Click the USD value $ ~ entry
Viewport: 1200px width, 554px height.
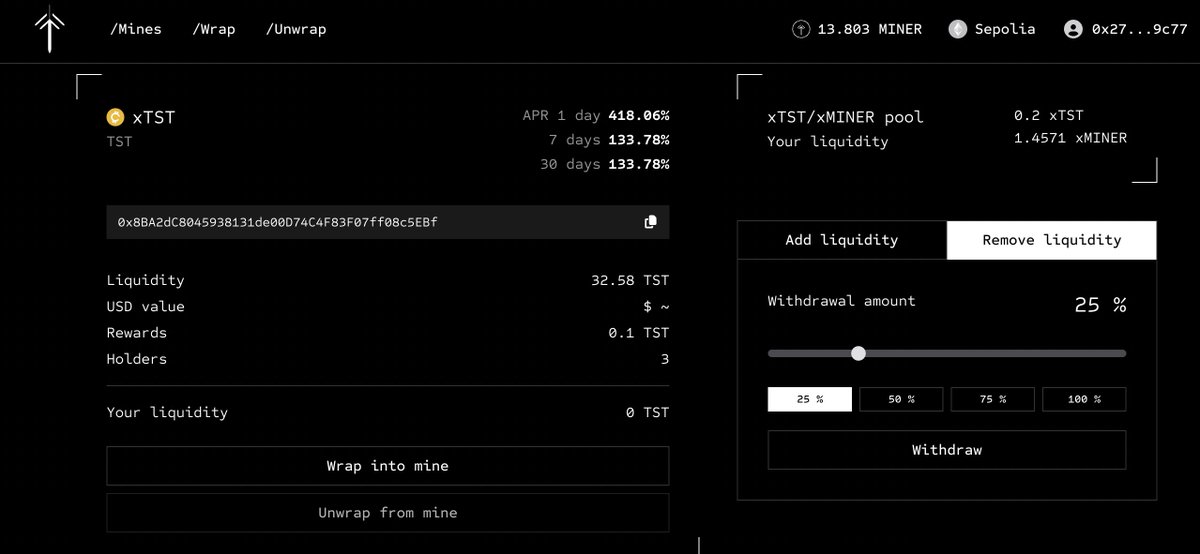click(657, 307)
